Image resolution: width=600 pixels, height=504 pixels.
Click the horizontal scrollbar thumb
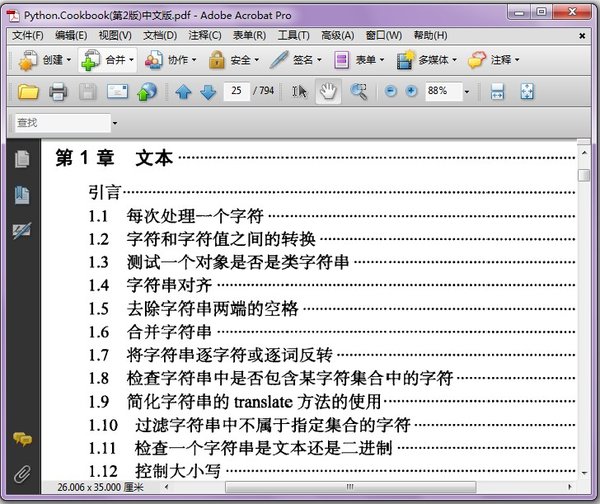point(351,487)
